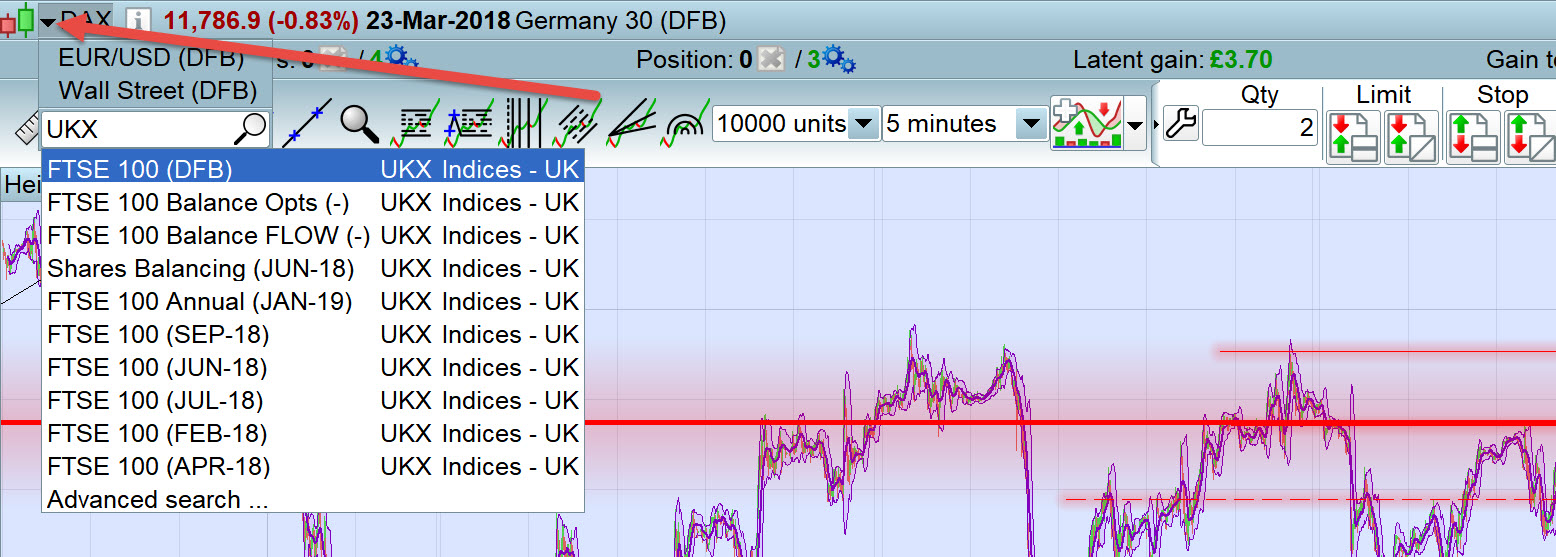Click the Latent gain £3.70 value
1556x557 pixels.
tap(1241, 60)
